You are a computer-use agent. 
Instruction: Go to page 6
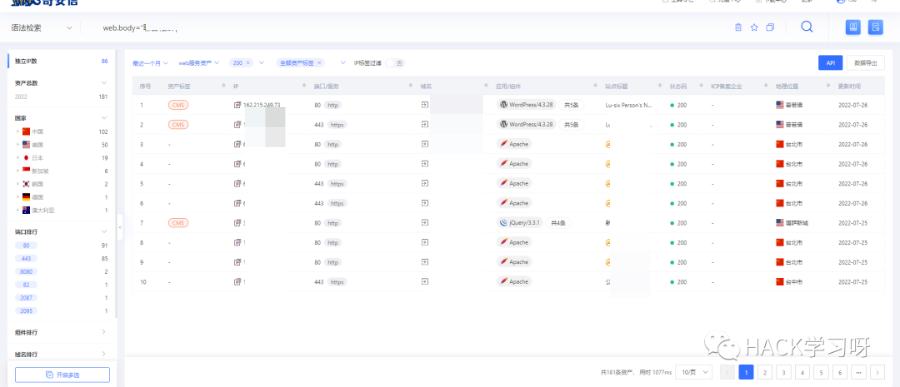[840, 372]
